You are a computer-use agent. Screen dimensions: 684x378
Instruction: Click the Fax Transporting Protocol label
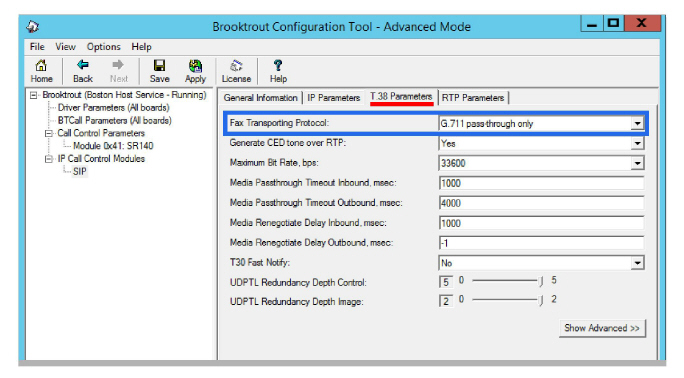(x=279, y=123)
